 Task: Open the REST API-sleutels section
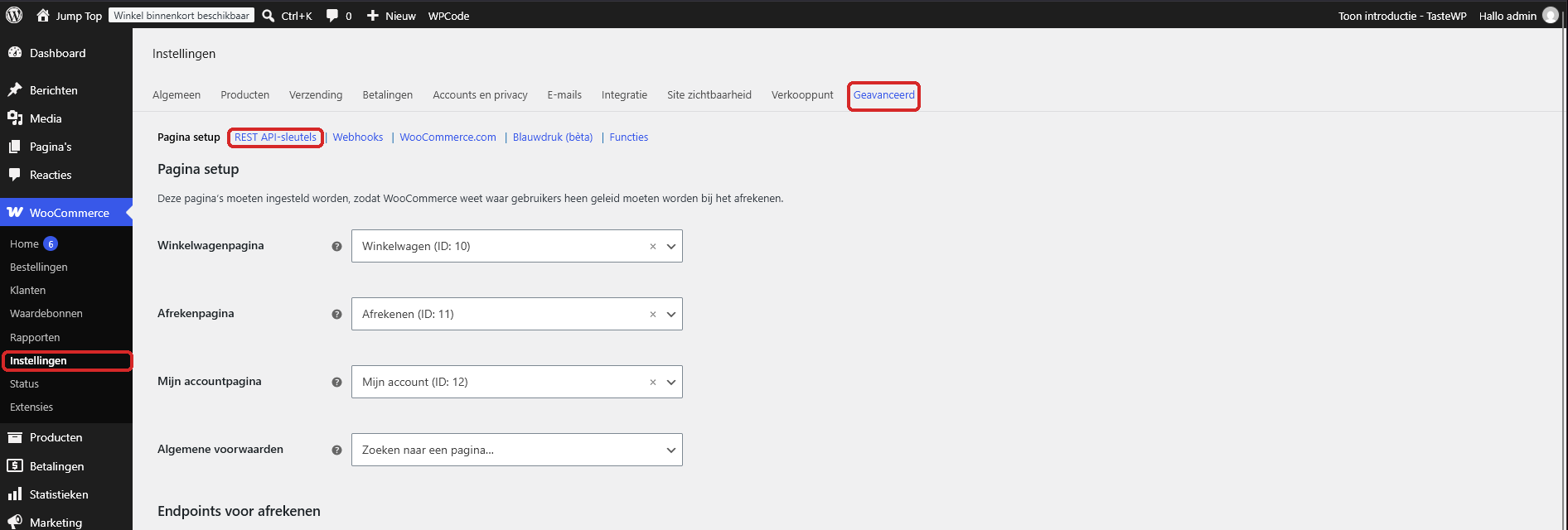pyautogui.click(x=275, y=137)
